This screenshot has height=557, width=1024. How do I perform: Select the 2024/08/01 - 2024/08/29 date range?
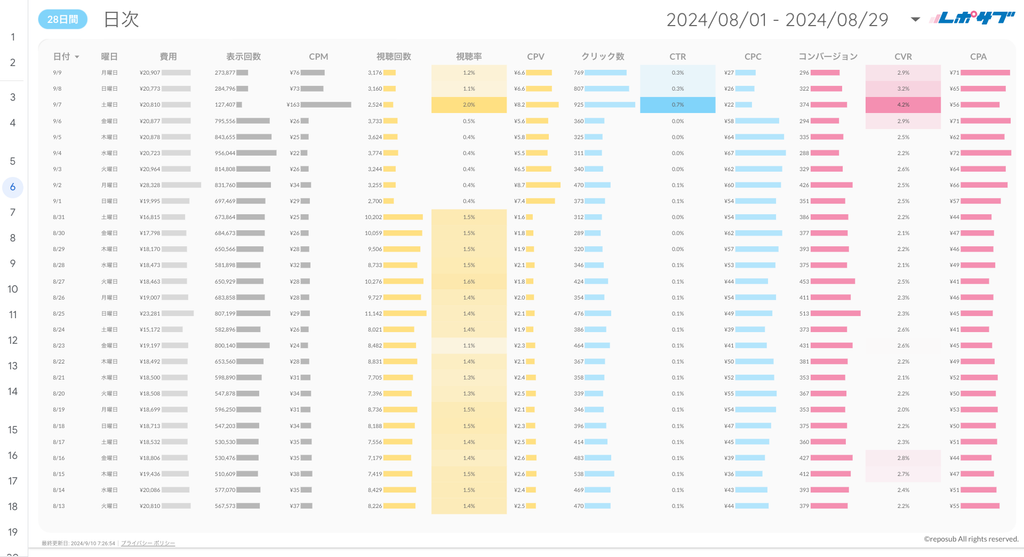pos(777,19)
